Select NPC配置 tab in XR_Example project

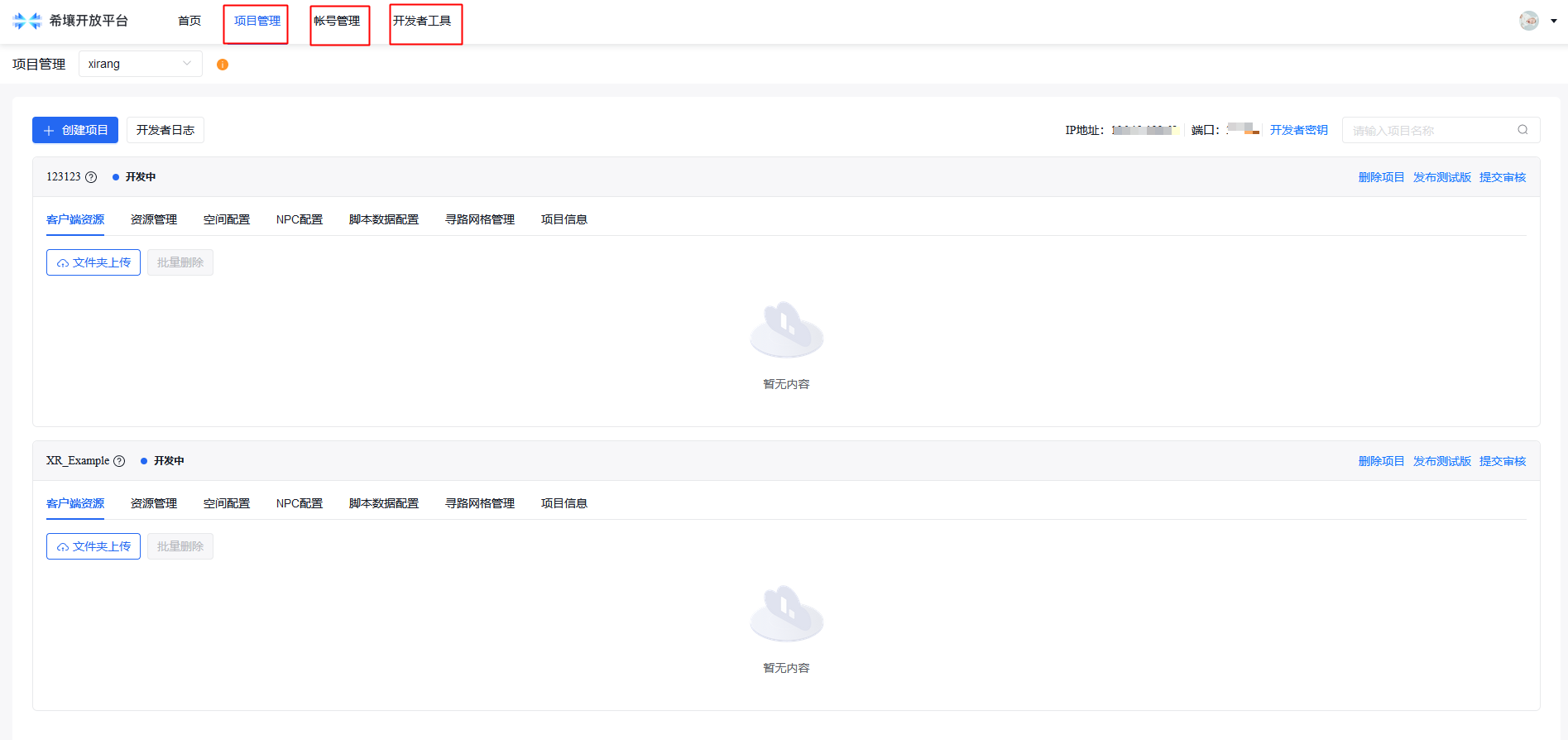tap(300, 503)
